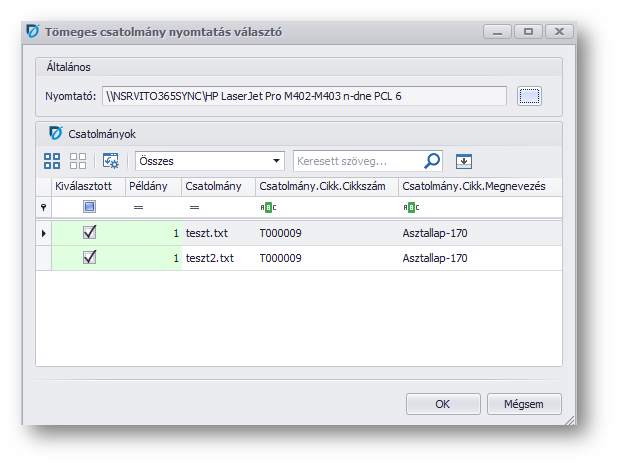Open the grid view settings icon
The image size is (619, 467).
point(111,161)
